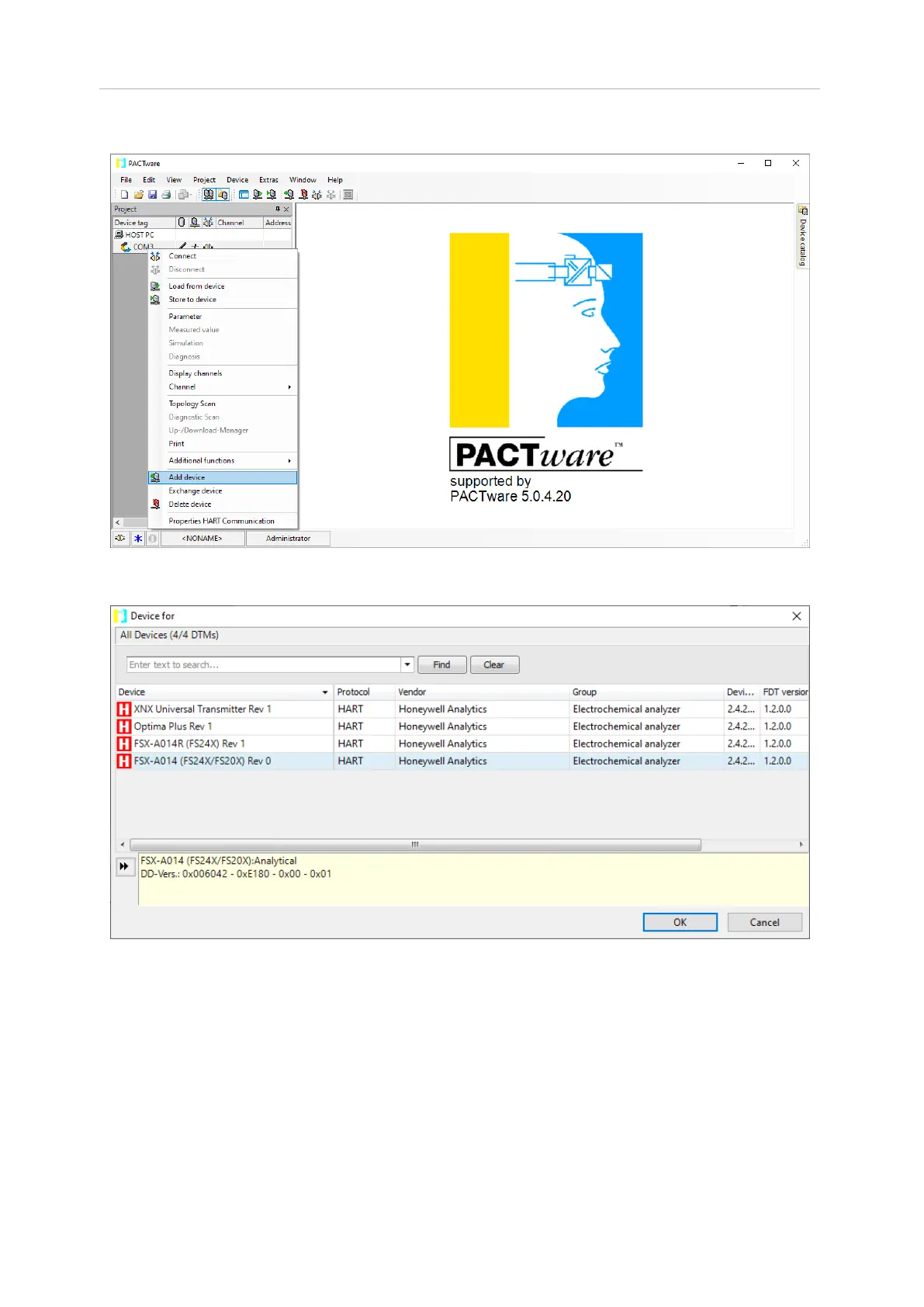Print using the printer toolbar icon
The height and width of the screenshot is (1307, 924).
click(x=166, y=194)
